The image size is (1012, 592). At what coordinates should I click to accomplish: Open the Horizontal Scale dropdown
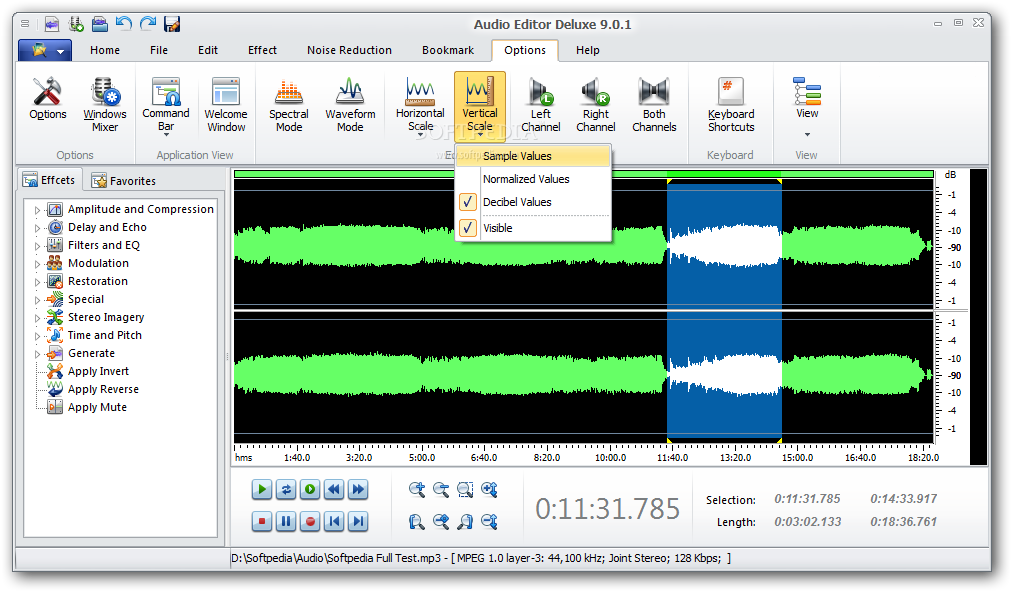420,106
